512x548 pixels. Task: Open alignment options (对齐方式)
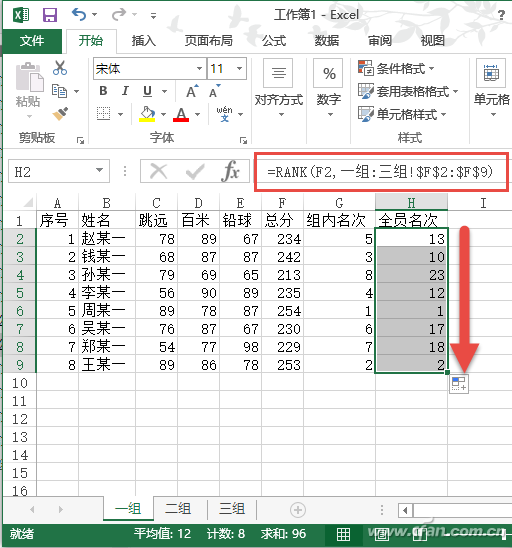click(279, 89)
